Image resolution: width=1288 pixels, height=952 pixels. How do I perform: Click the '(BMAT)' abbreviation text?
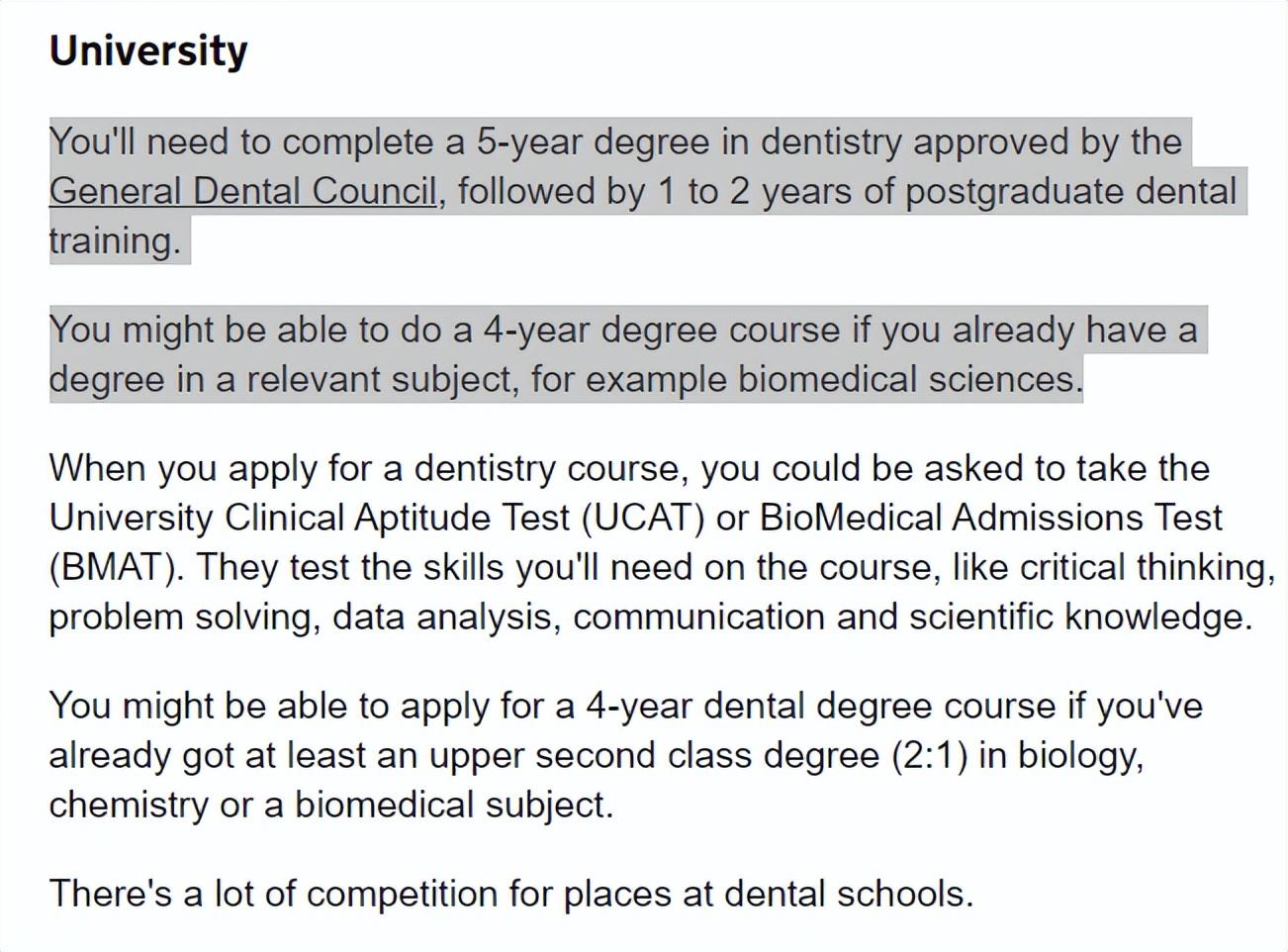(117, 567)
